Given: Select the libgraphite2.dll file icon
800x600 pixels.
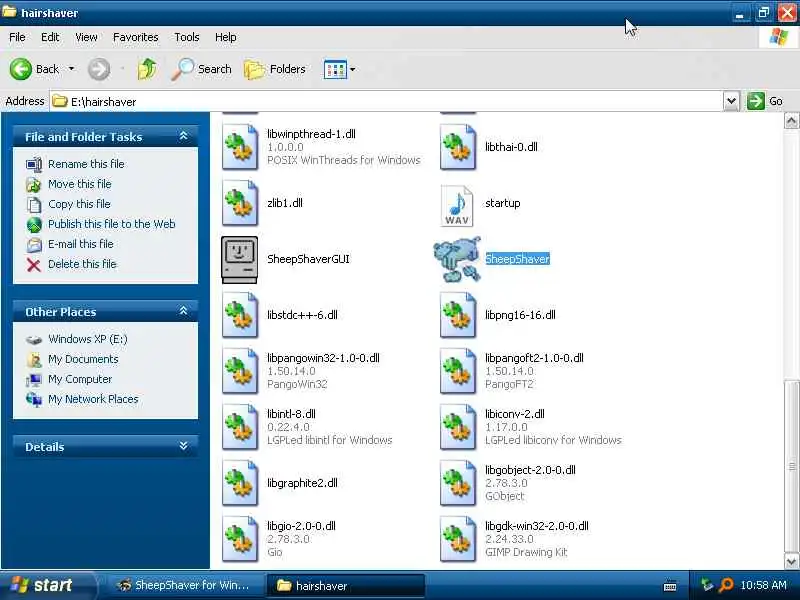Looking at the screenshot, I should click(x=240, y=483).
